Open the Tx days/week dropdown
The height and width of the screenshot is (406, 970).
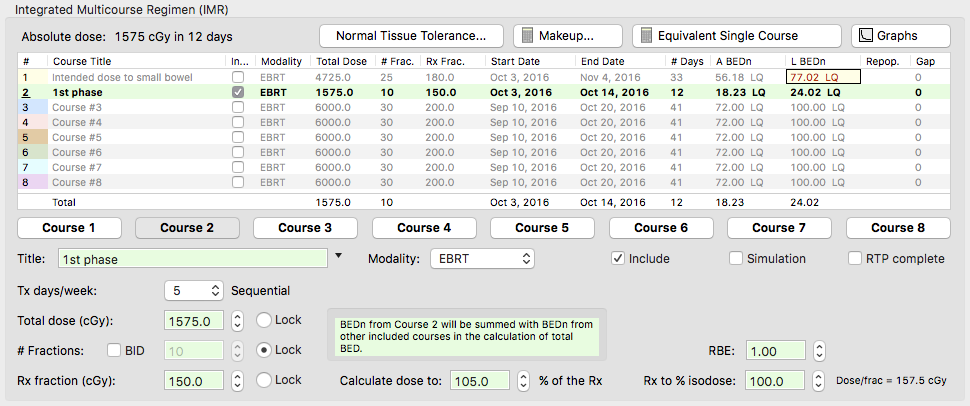194,291
